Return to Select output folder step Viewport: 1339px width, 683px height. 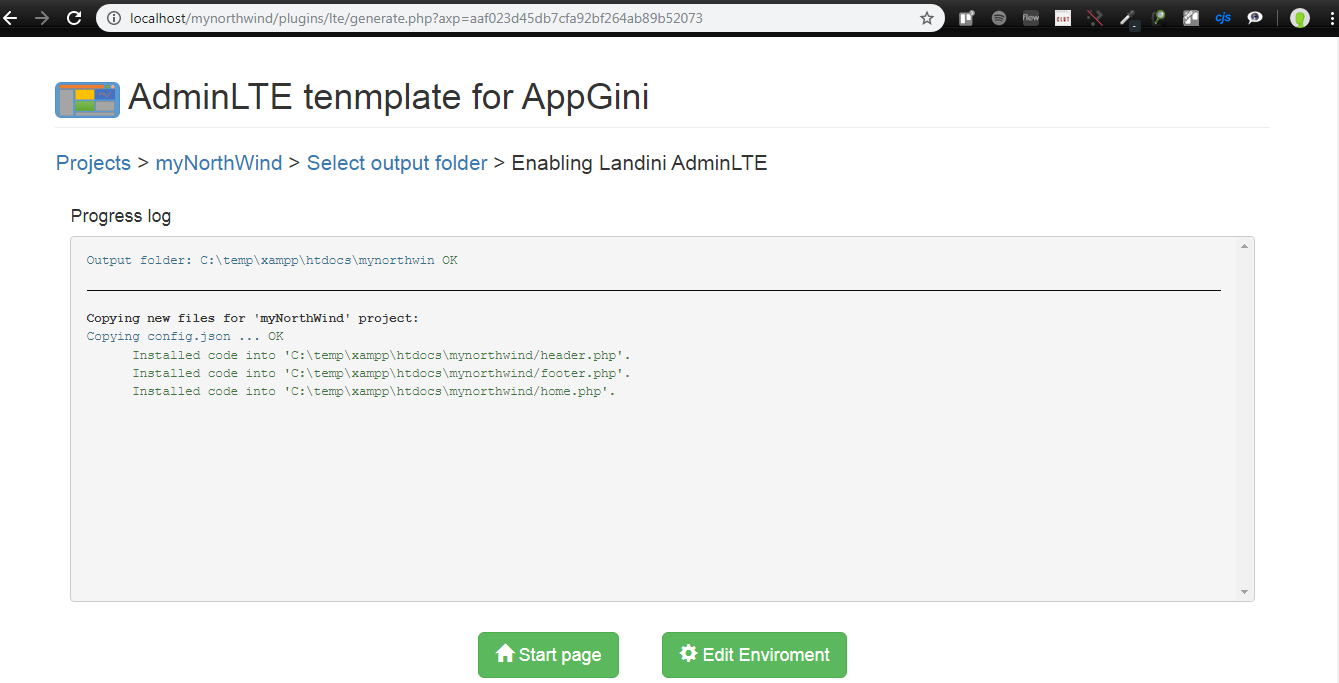pyautogui.click(x=397, y=163)
